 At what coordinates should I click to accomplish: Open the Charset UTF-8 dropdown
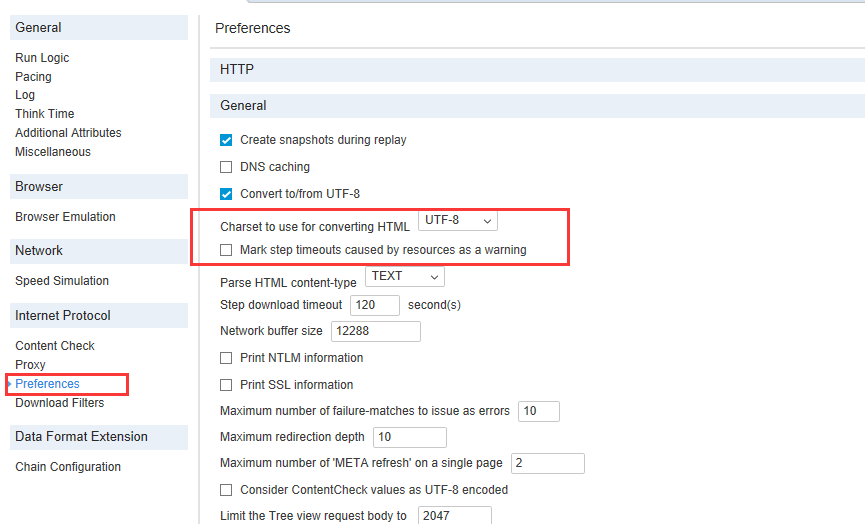point(458,221)
